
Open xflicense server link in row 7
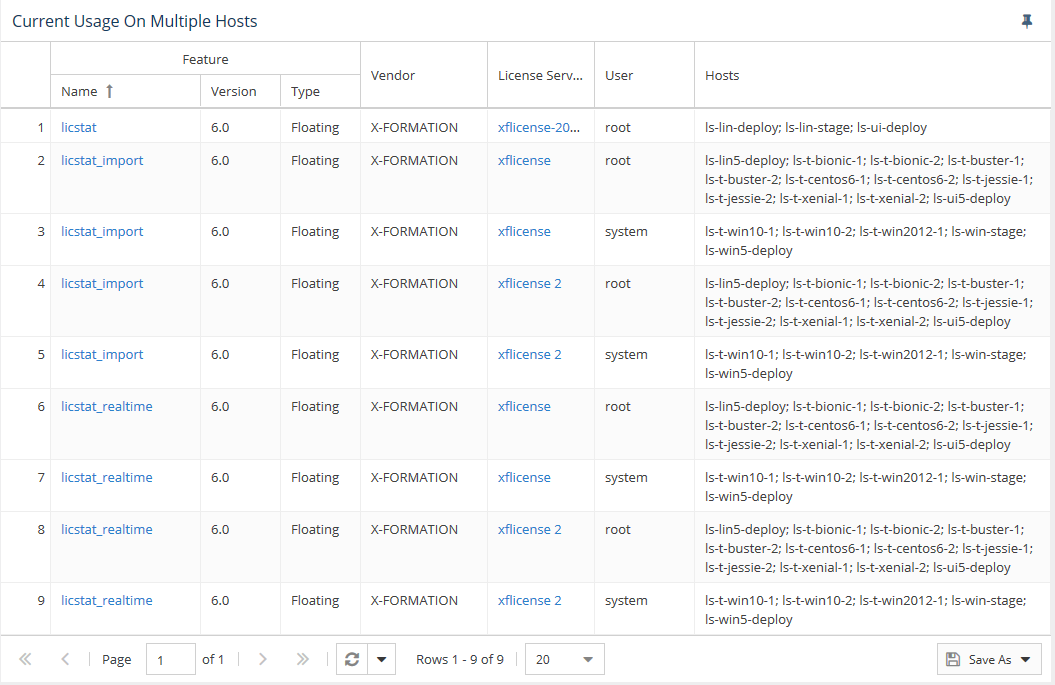pos(524,478)
